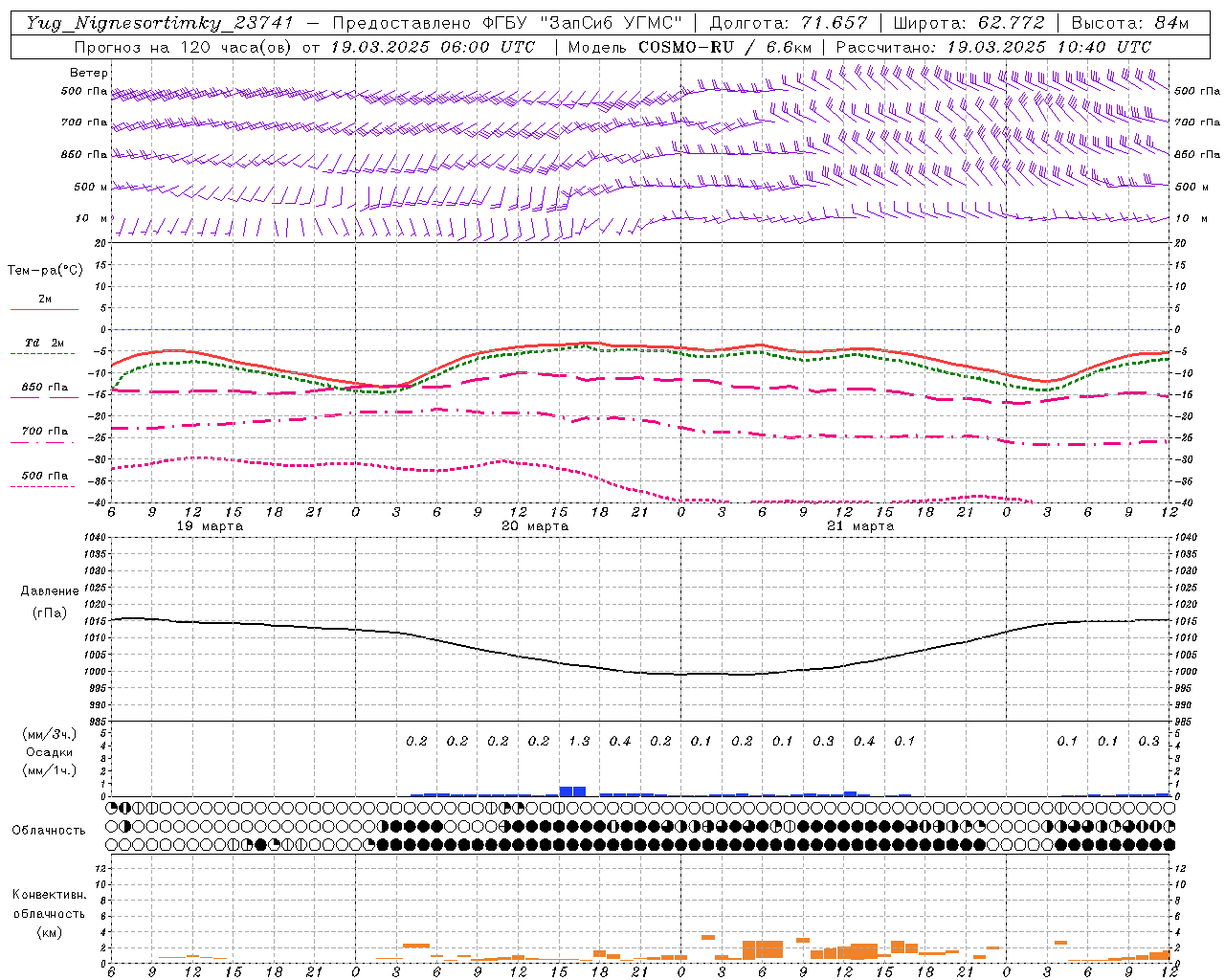This screenshot has width=1225, height=980.
Task: Click the '(мм/3ч.)' precipitation unit label
Action: click(50, 734)
